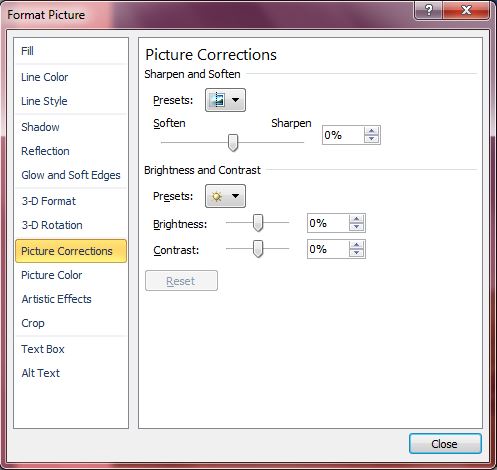The width and height of the screenshot is (497, 470).
Task: Increase sharpen percentage with the up arrow
Action: [x=372, y=131]
